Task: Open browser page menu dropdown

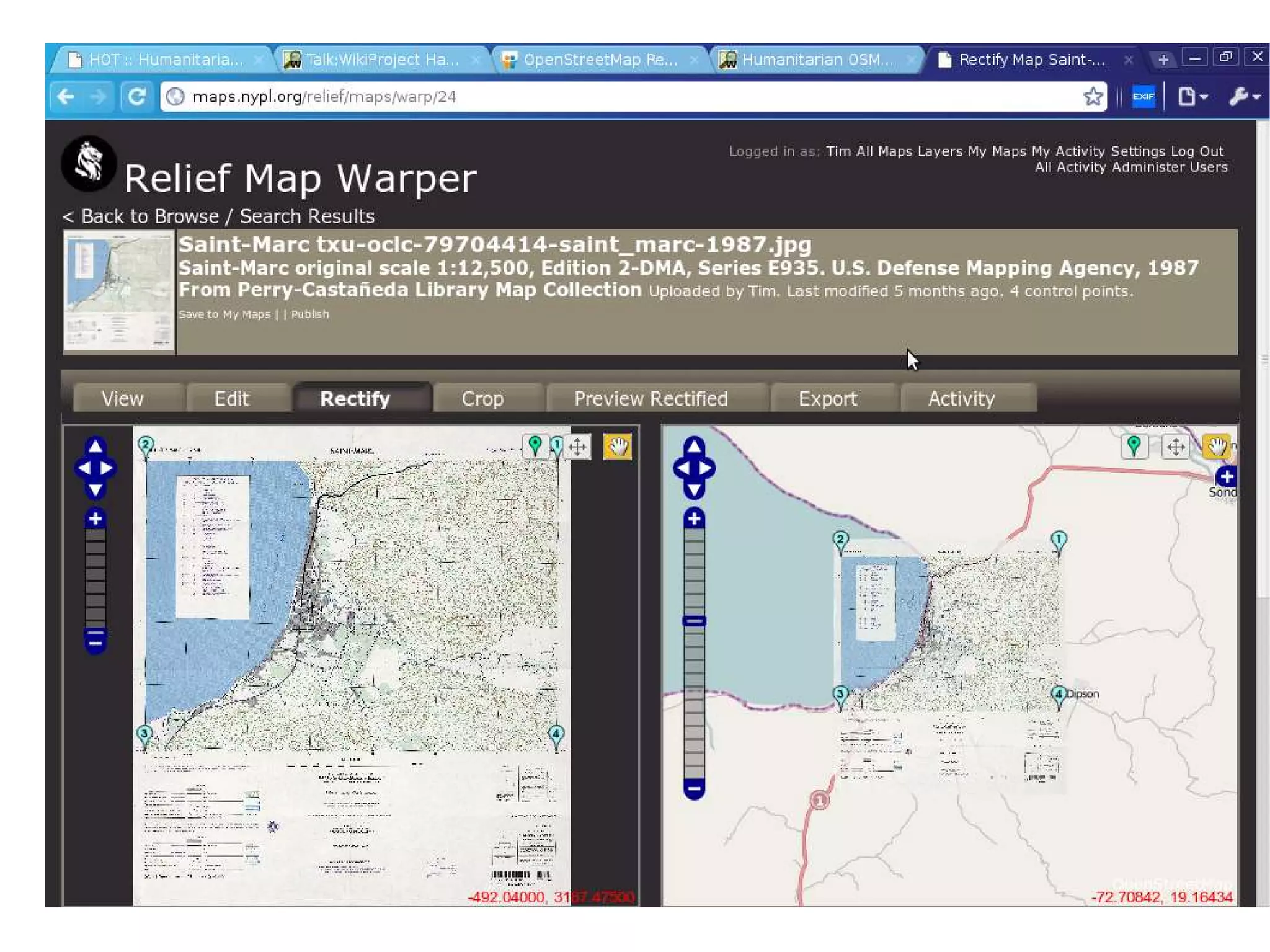Action: pos(1192,97)
